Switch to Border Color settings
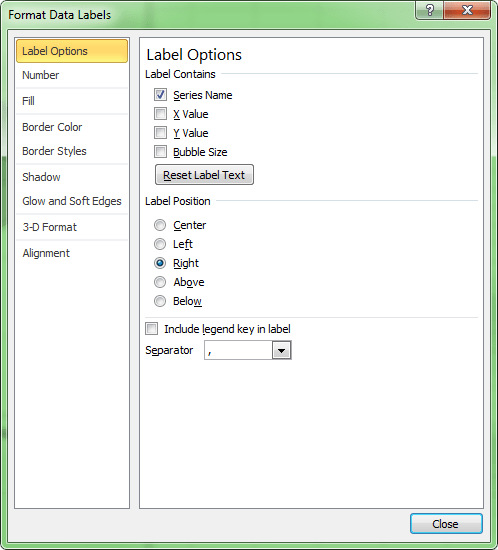The width and height of the screenshot is (498, 550). pos(72,127)
